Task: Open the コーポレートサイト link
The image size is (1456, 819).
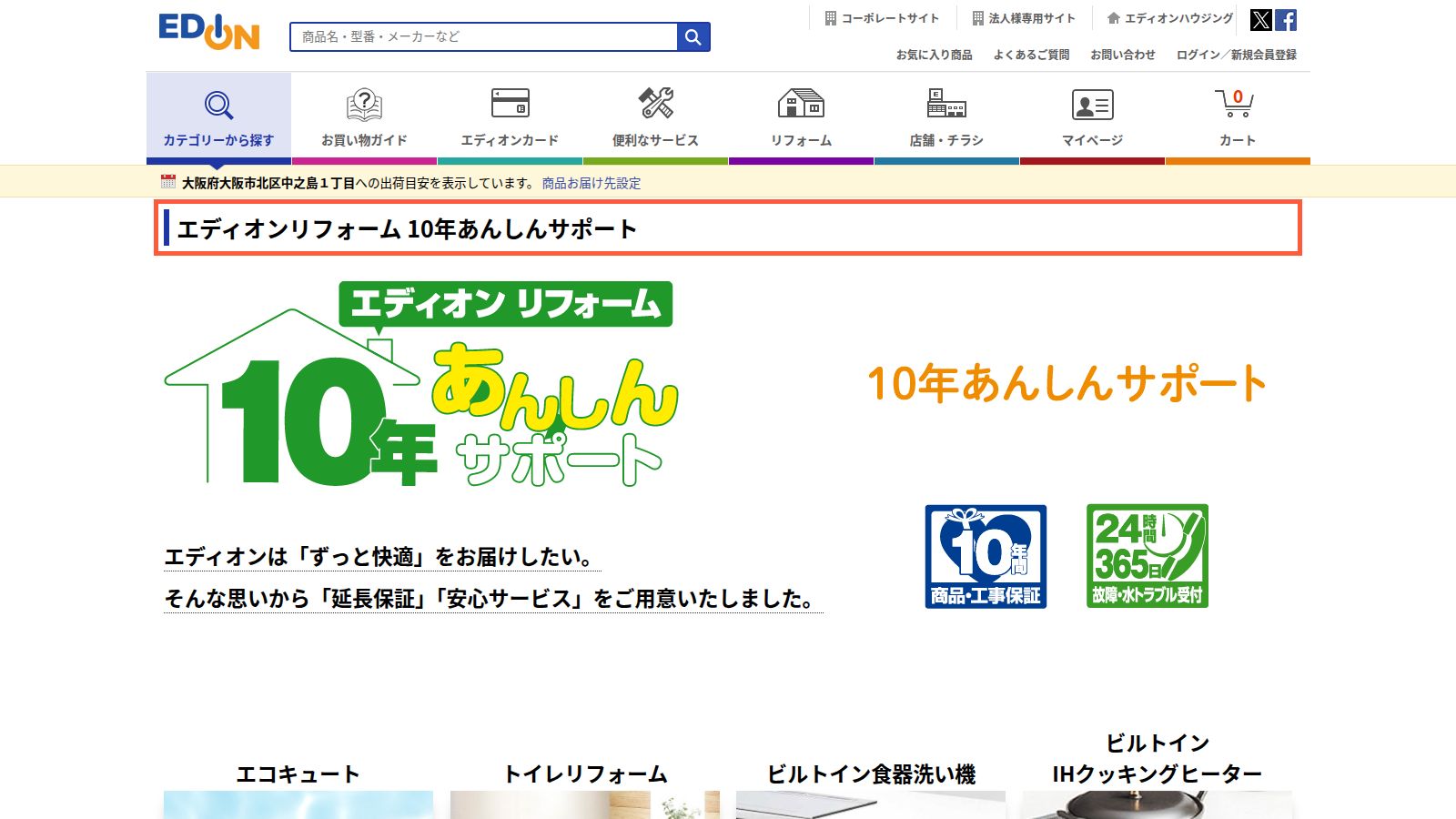Action: coord(882,18)
